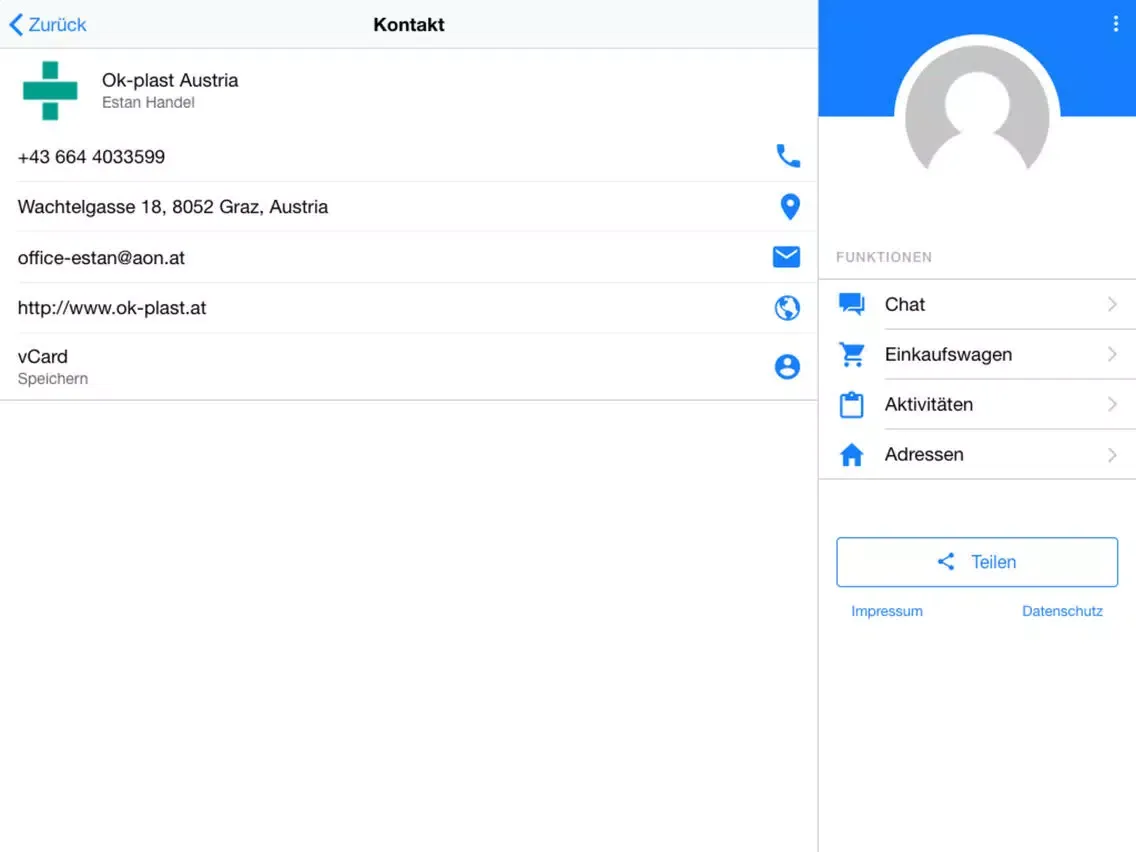The height and width of the screenshot is (852, 1136).
Task: Click the Adressen house icon
Action: pyautogui.click(x=851, y=455)
